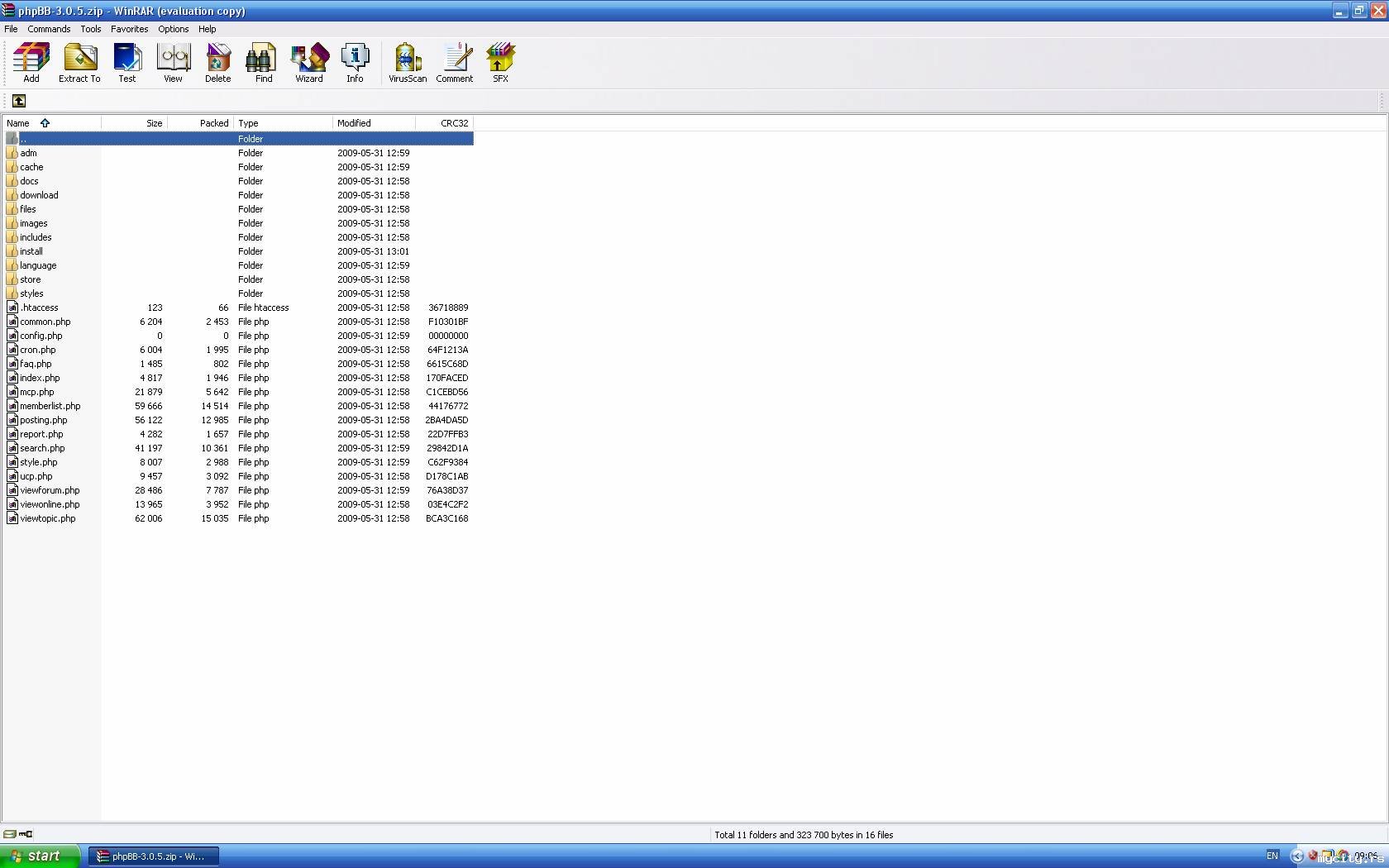Click the Extract To toolbar icon

point(79,63)
